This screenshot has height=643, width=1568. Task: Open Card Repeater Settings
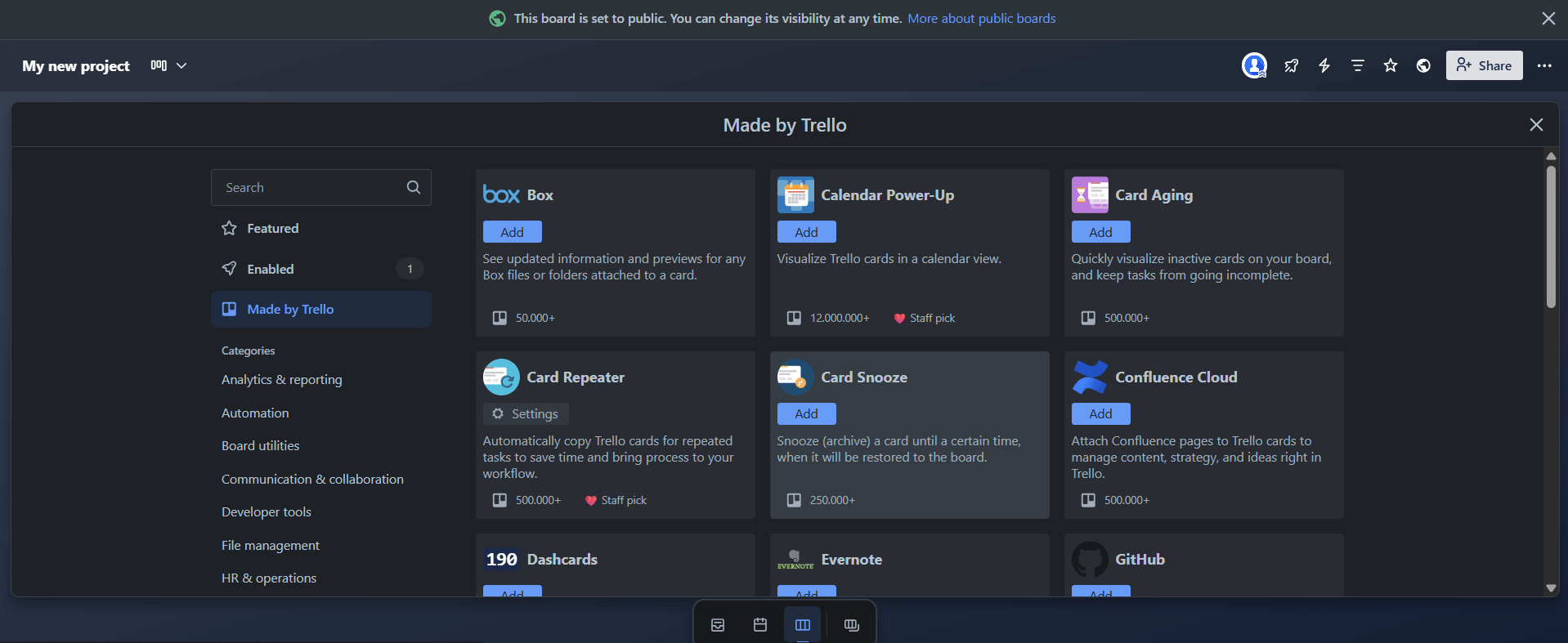click(526, 414)
